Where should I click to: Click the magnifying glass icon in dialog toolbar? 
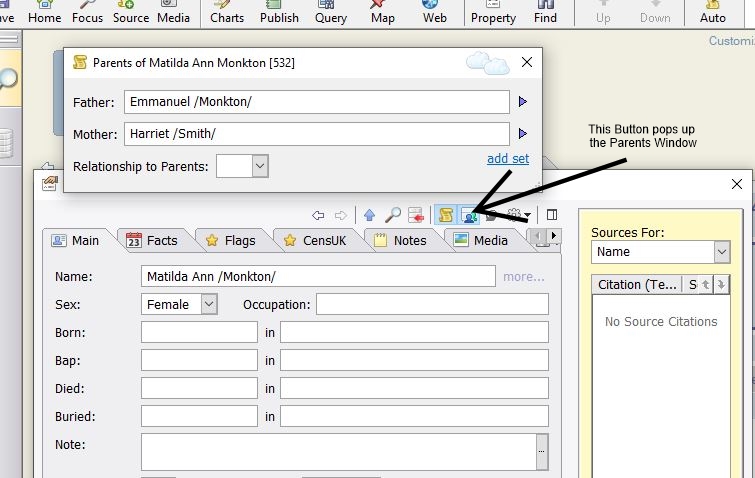[393, 215]
